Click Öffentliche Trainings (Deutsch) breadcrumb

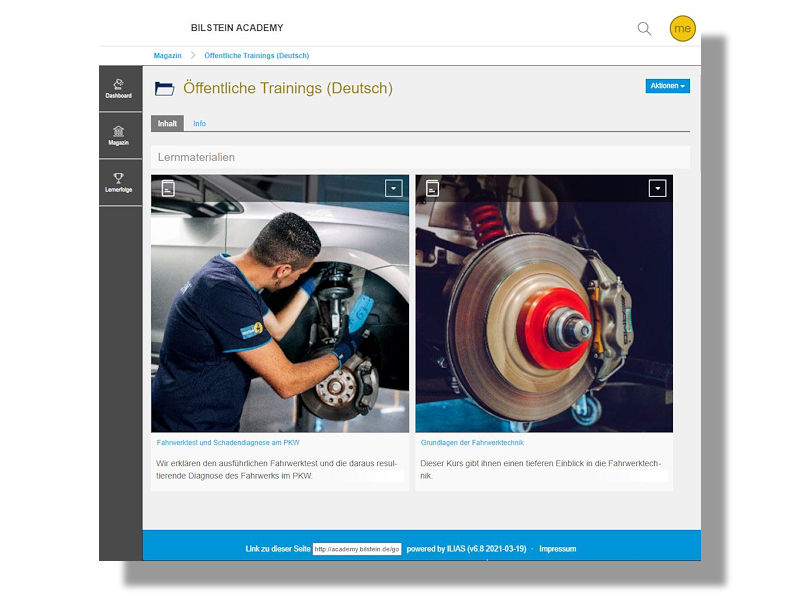point(257,56)
